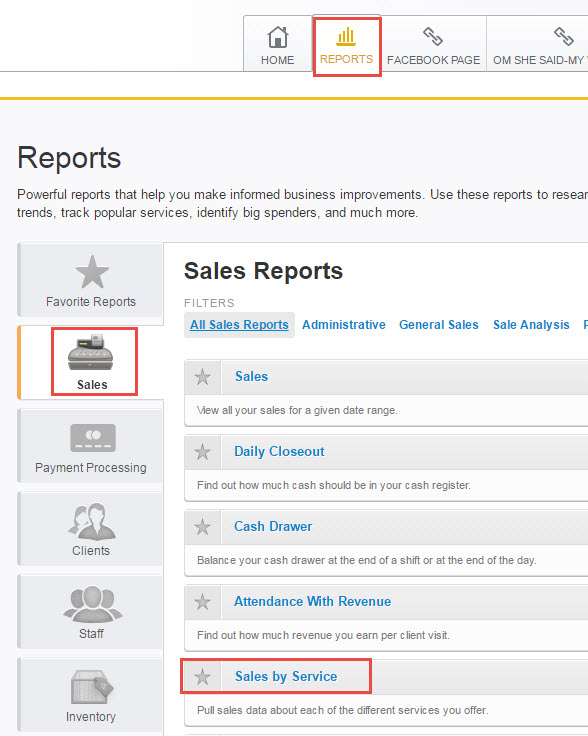The width and height of the screenshot is (588, 736).
Task: Open Attendance With Revenue report
Action: (312, 602)
